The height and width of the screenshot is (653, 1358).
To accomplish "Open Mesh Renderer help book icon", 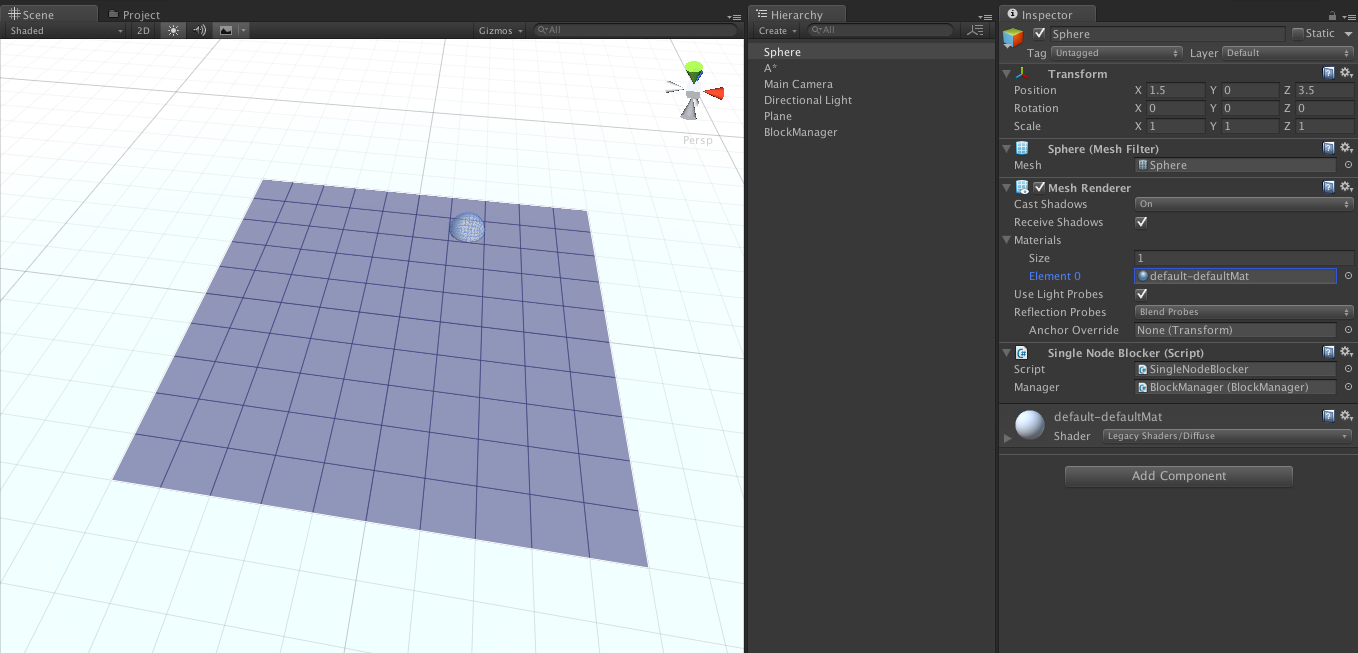I will (1328, 187).
